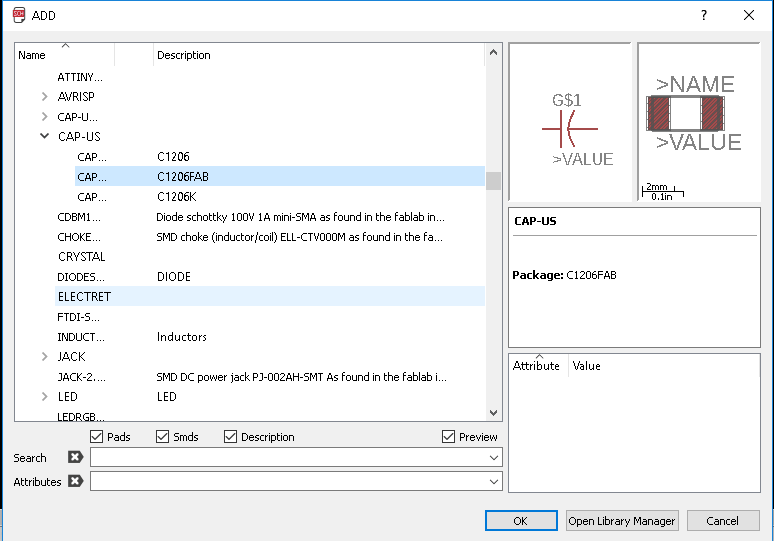Select the AVRISP item label
This screenshot has width=774, height=541.
[x=76, y=96]
